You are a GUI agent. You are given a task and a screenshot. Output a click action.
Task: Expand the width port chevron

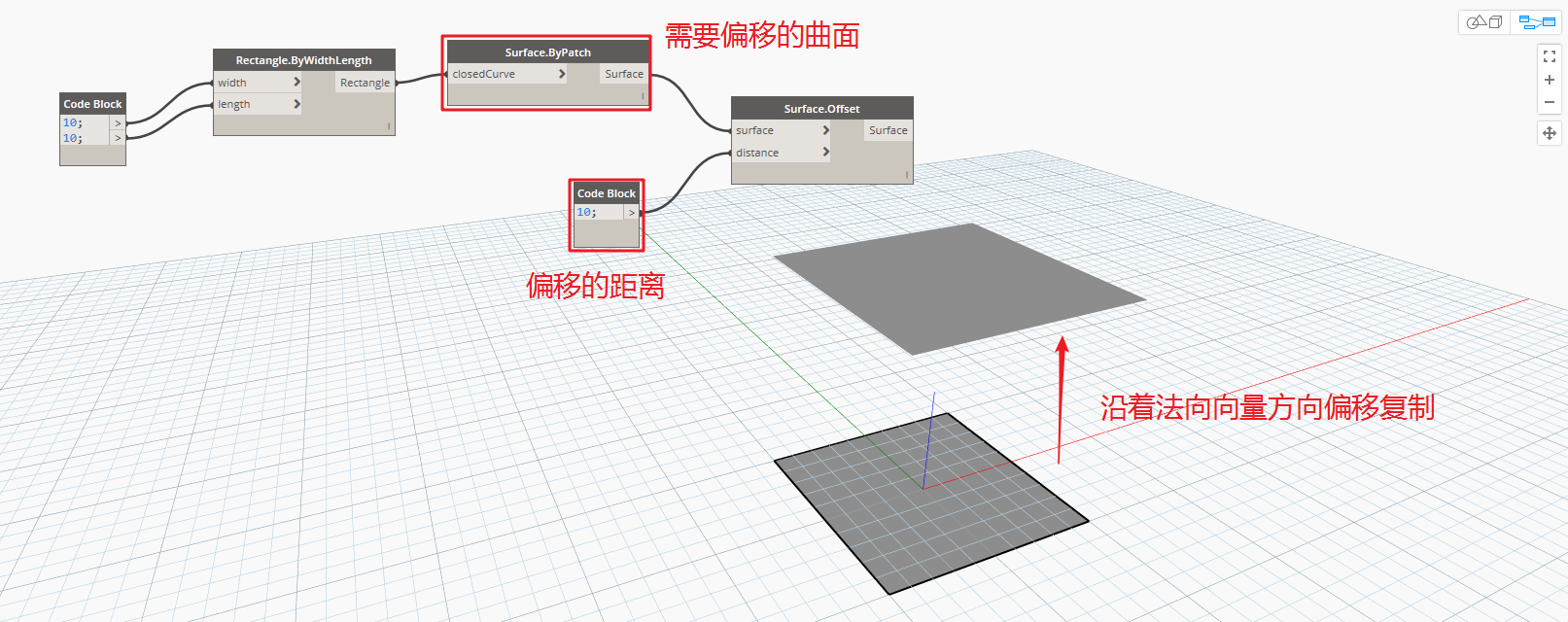click(x=296, y=83)
